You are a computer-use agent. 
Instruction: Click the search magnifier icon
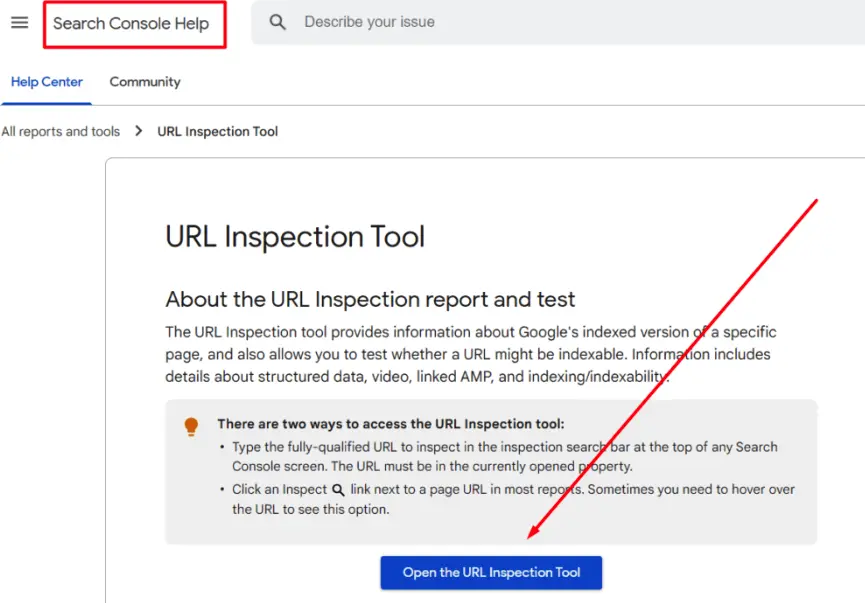277,22
